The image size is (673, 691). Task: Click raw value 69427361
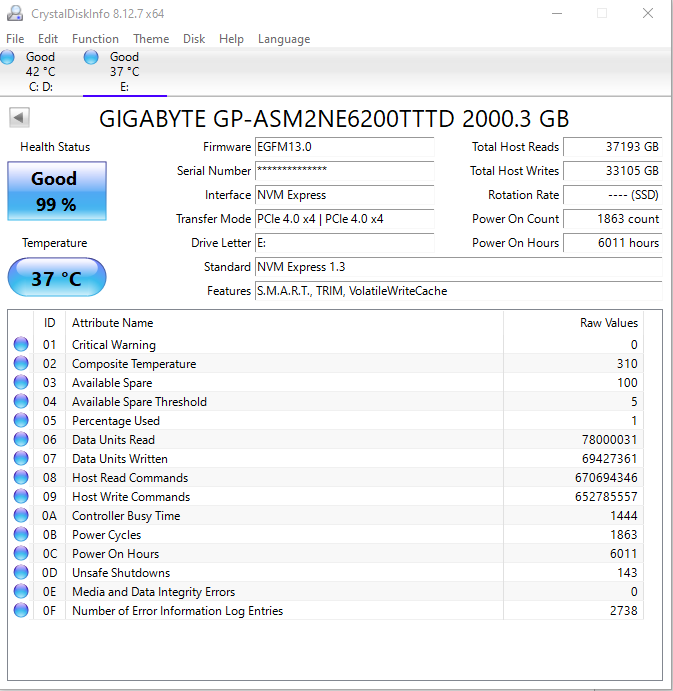pyautogui.click(x=610, y=459)
